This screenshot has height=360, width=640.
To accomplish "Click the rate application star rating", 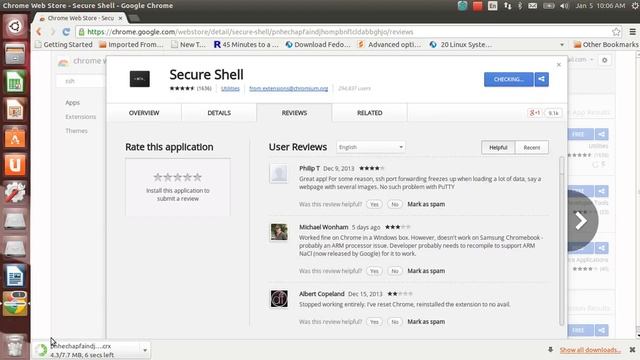I will [x=178, y=177].
